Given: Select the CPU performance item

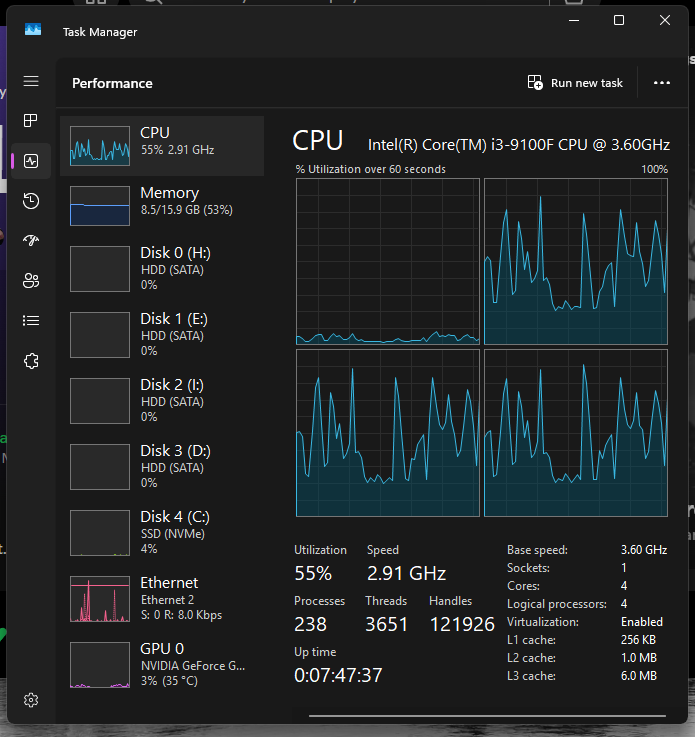Looking at the screenshot, I should coord(162,146).
